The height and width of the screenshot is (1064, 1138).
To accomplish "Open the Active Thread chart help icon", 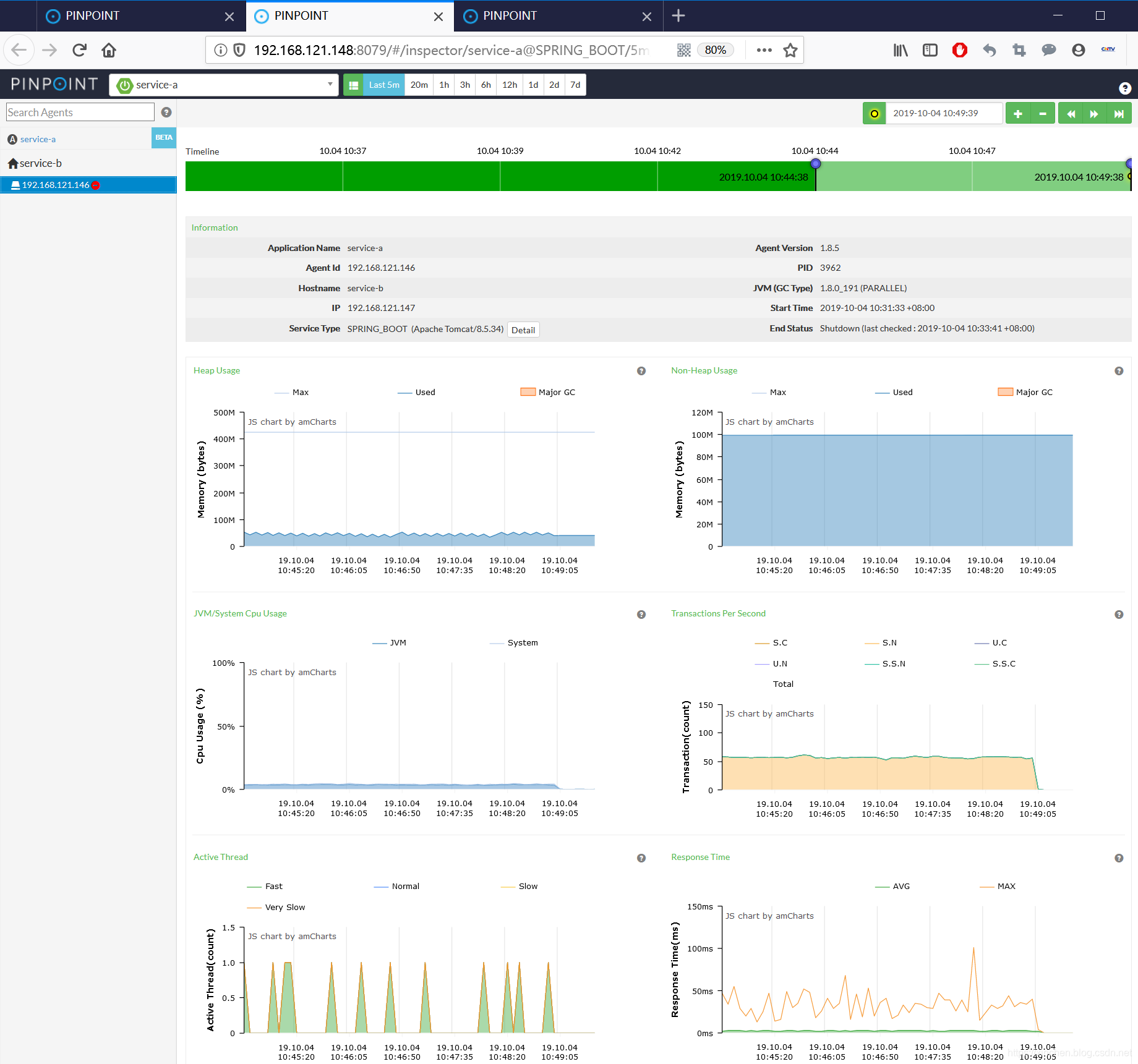I will pyautogui.click(x=641, y=858).
